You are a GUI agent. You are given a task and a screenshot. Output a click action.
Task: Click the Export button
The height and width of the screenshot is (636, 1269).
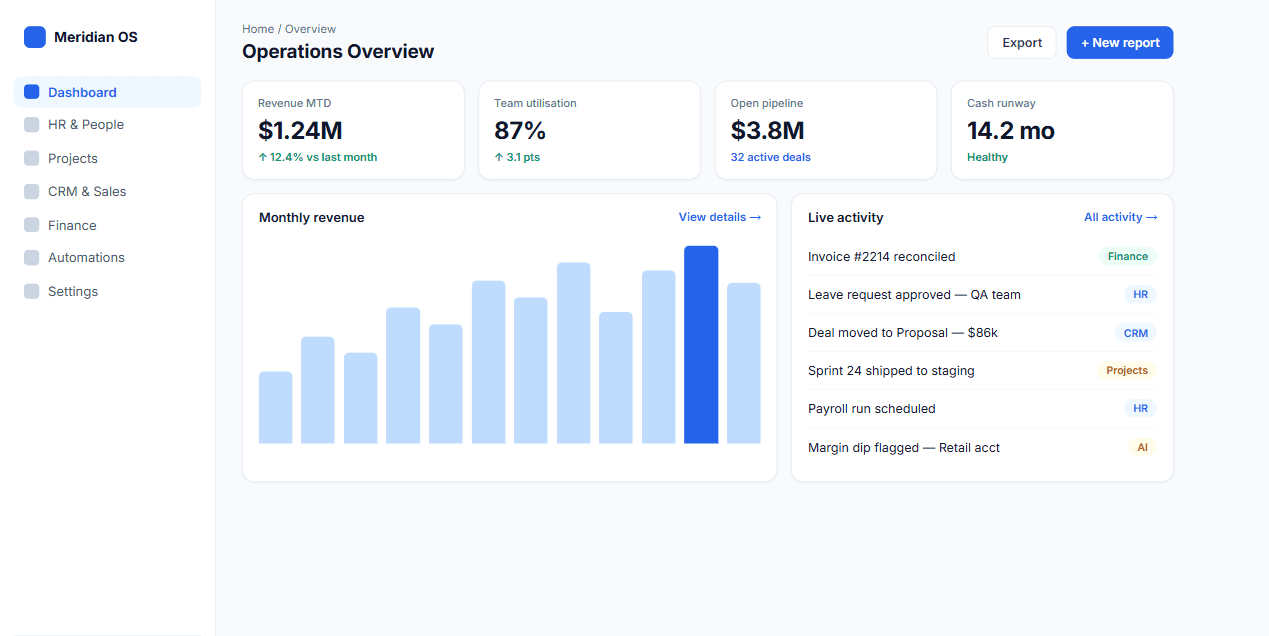click(x=1022, y=43)
